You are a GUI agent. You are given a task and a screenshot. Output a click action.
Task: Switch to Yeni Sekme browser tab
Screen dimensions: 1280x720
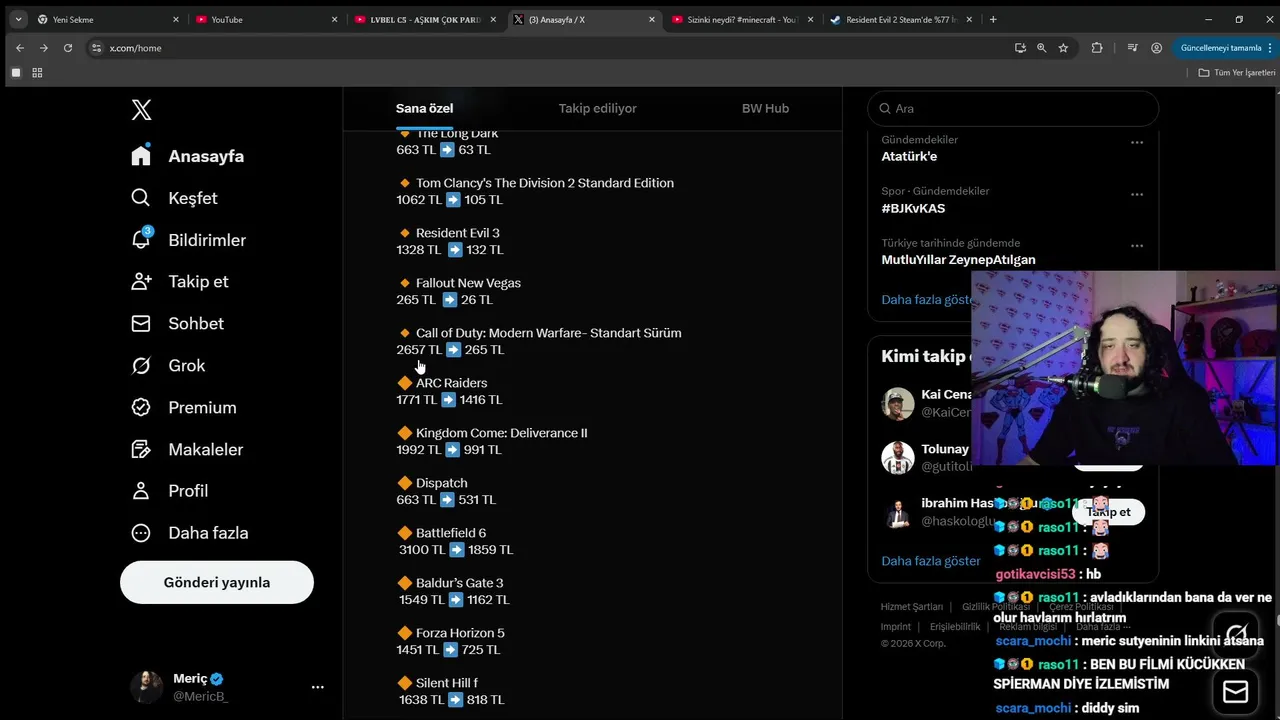click(x=106, y=19)
